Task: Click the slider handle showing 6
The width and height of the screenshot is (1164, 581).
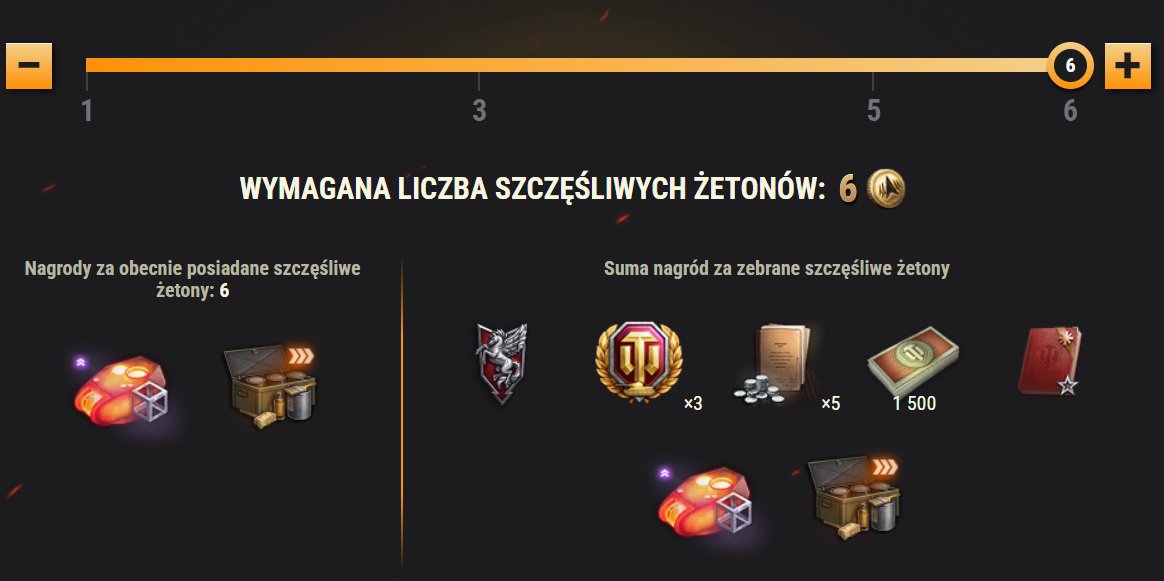Action: (x=1070, y=65)
